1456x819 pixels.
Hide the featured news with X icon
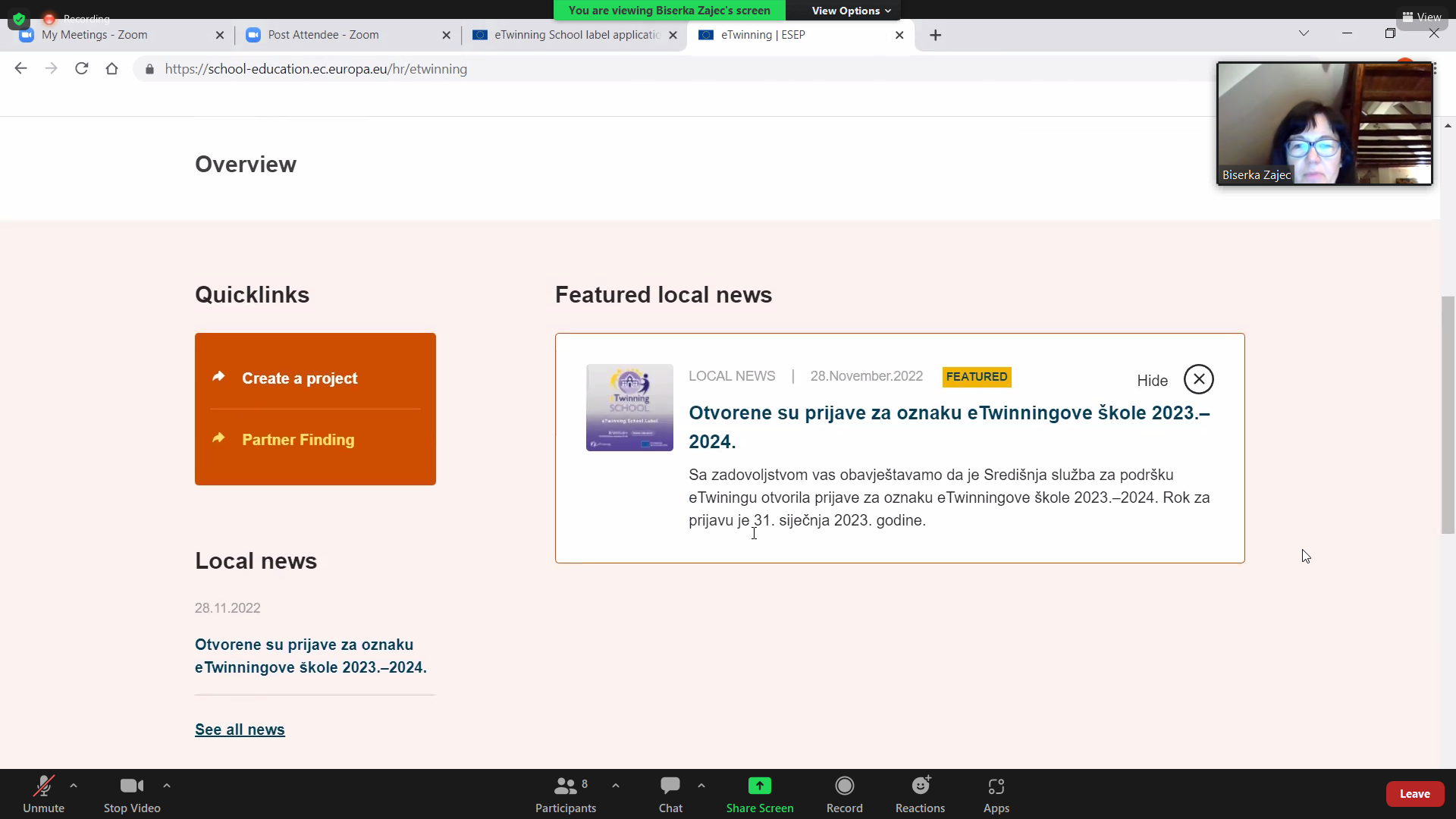[x=1199, y=379]
